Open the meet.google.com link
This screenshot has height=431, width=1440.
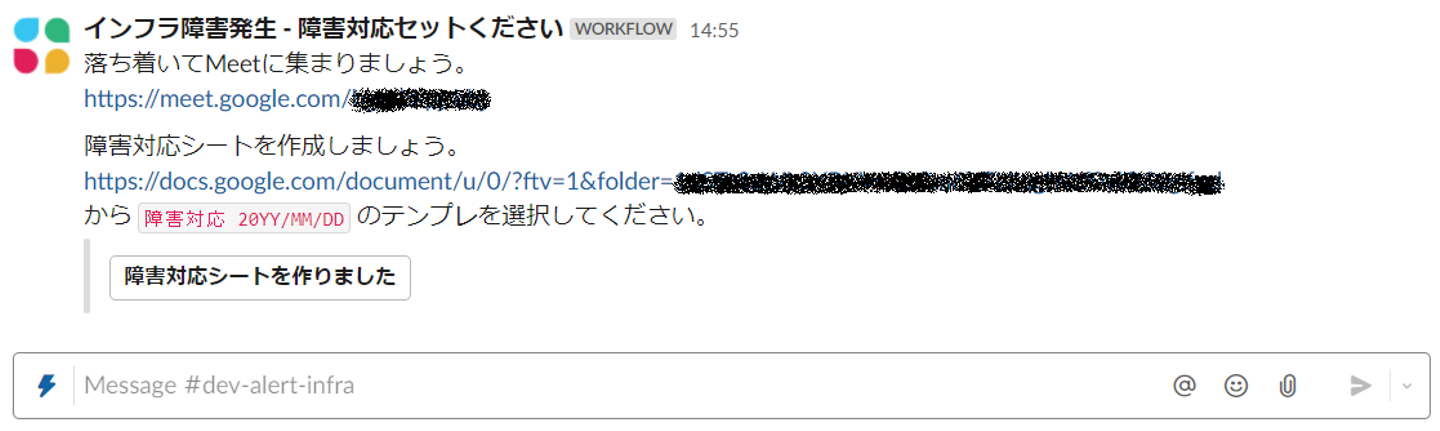tap(287, 99)
